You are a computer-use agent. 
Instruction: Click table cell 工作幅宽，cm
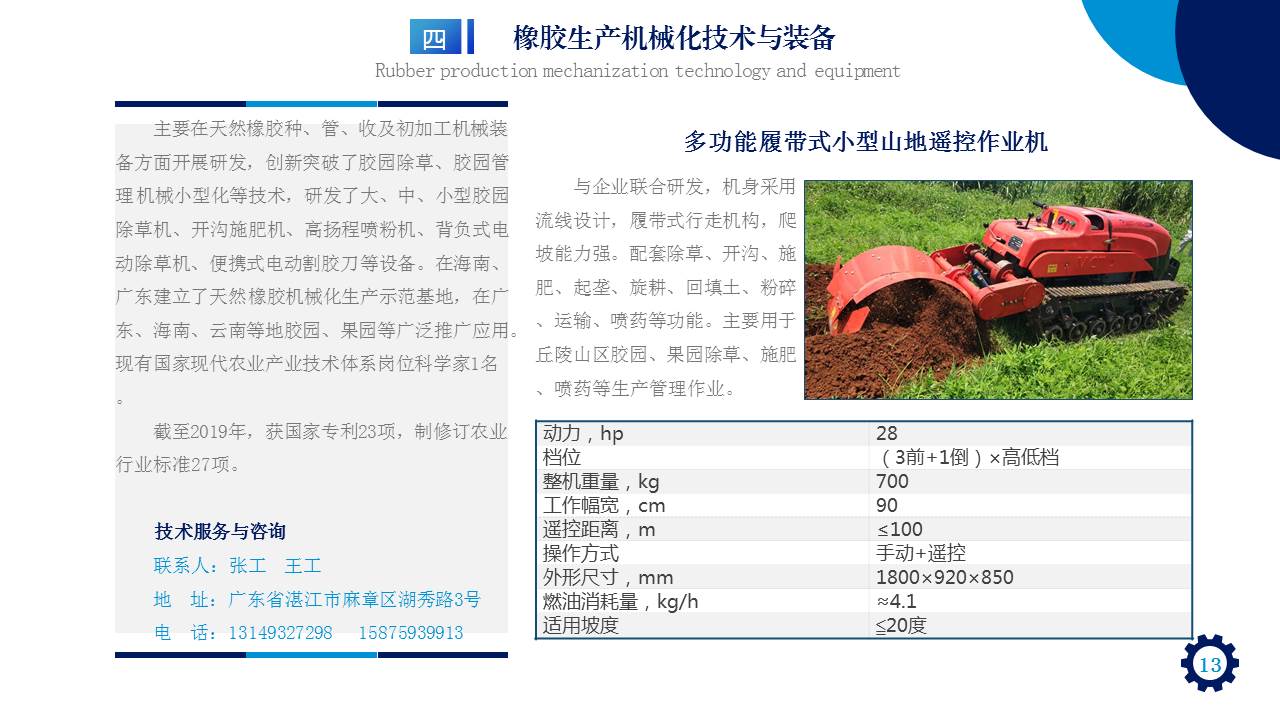coord(704,505)
